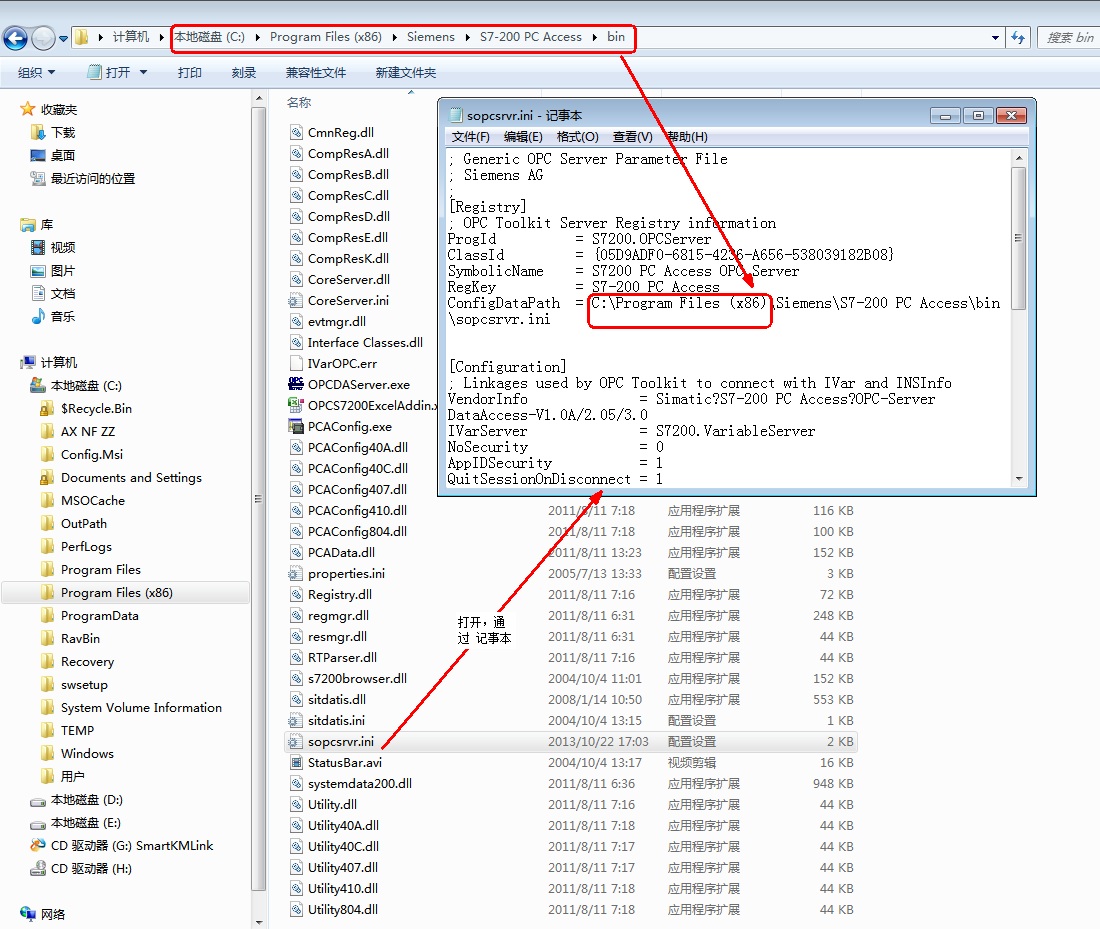Select CD 驱动器 (G:) SmartKMLink icon
This screenshot has width=1100, height=929.
coord(38,846)
